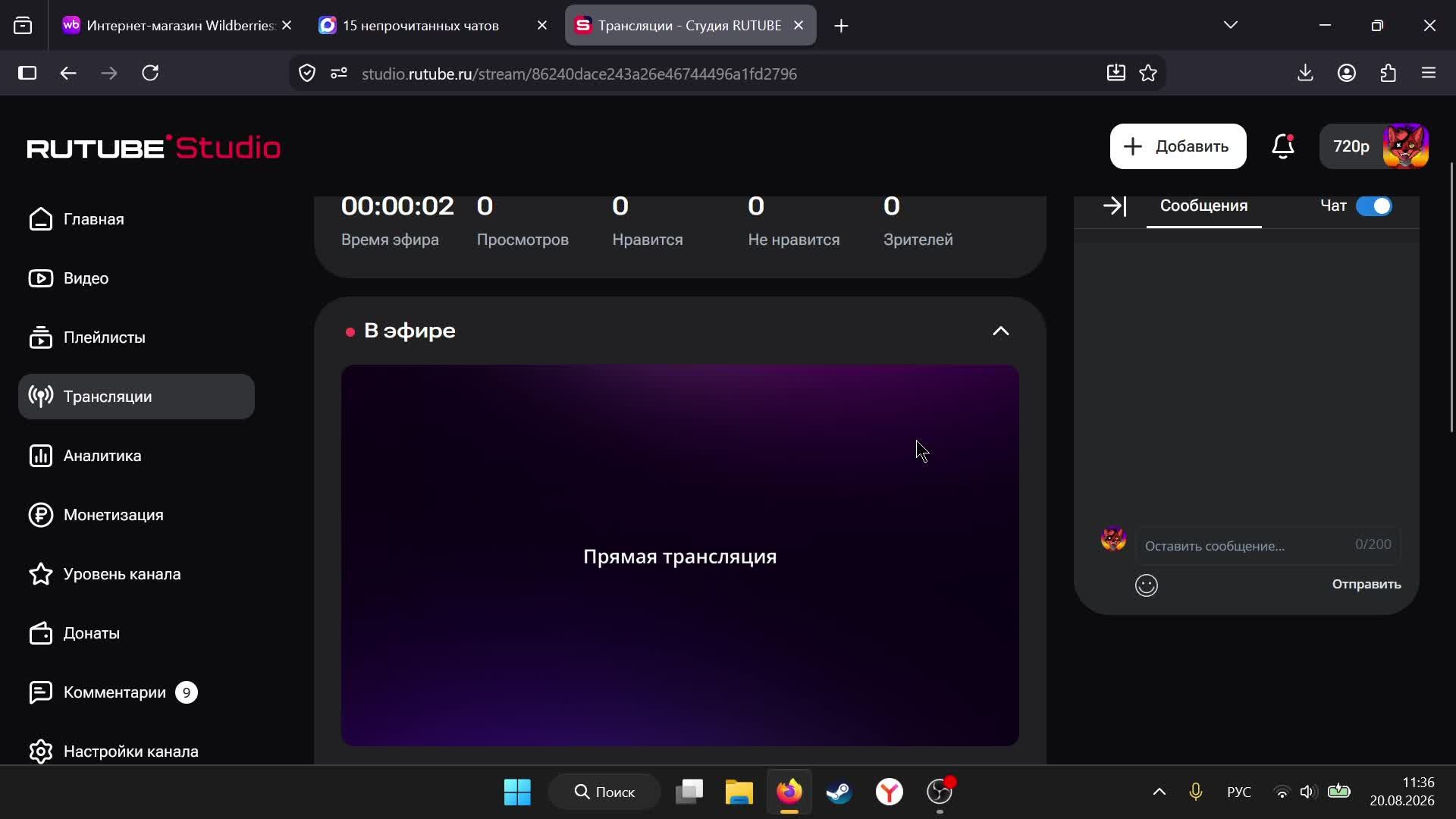This screenshot has height=819, width=1456.
Task: Focus the Оставить сообщение input field
Action: 1267,545
